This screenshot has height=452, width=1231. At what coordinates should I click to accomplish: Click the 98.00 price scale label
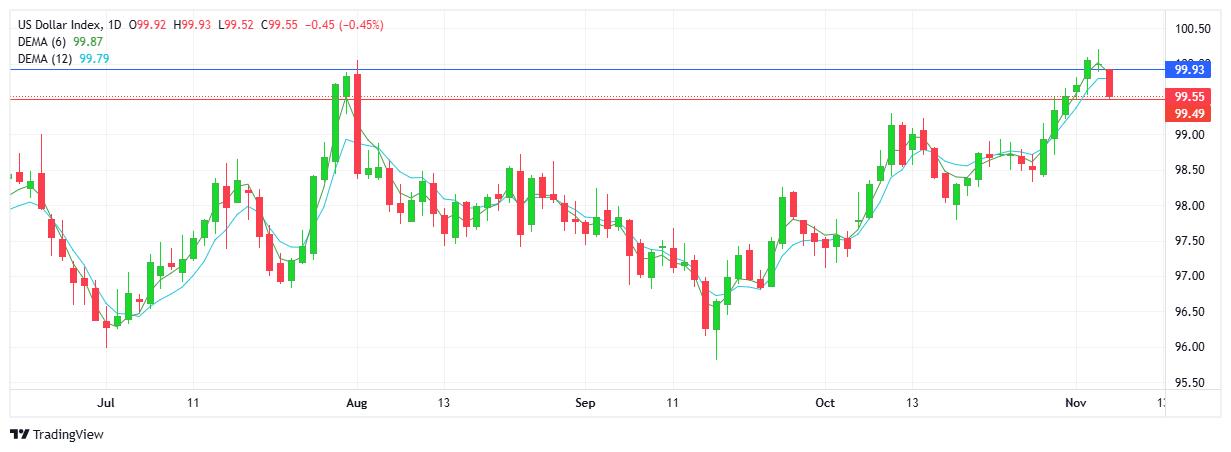(x=1189, y=206)
